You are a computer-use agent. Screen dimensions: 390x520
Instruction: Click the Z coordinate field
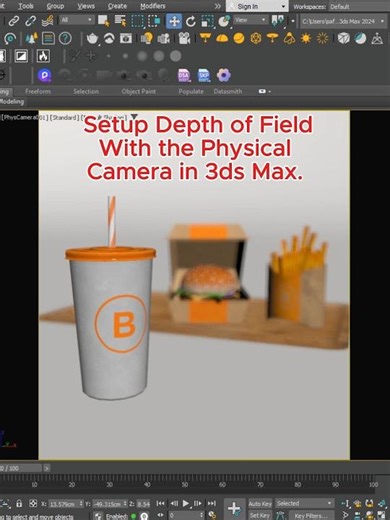tap(143, 504)
